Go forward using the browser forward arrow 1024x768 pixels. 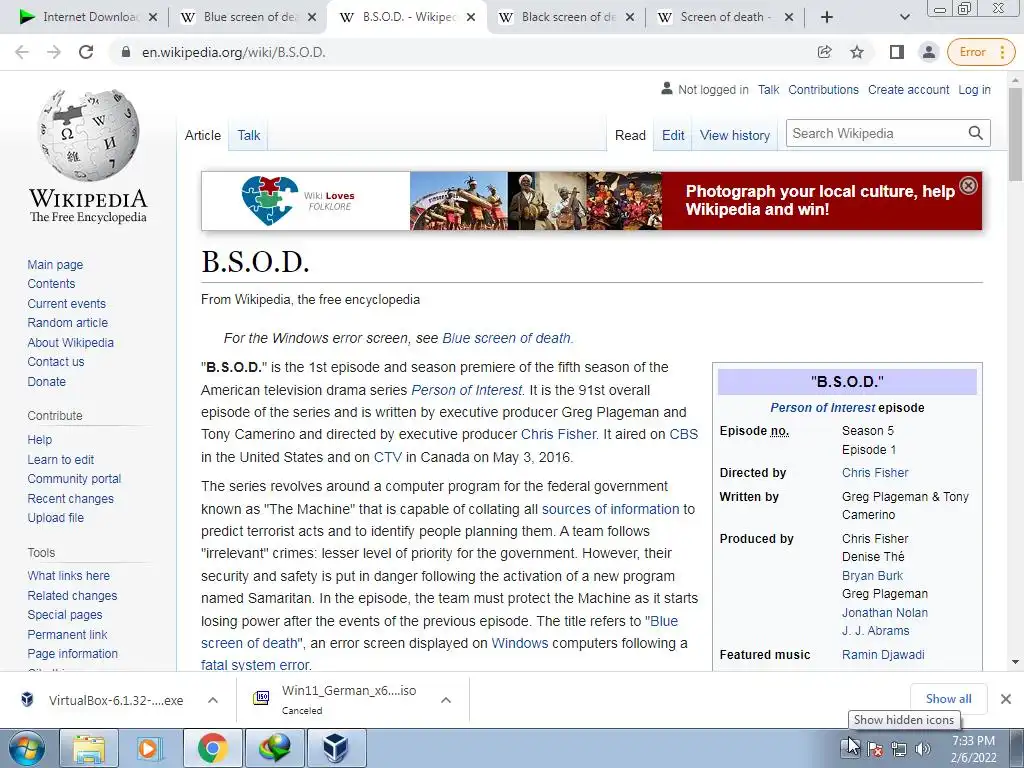[54, 52]
